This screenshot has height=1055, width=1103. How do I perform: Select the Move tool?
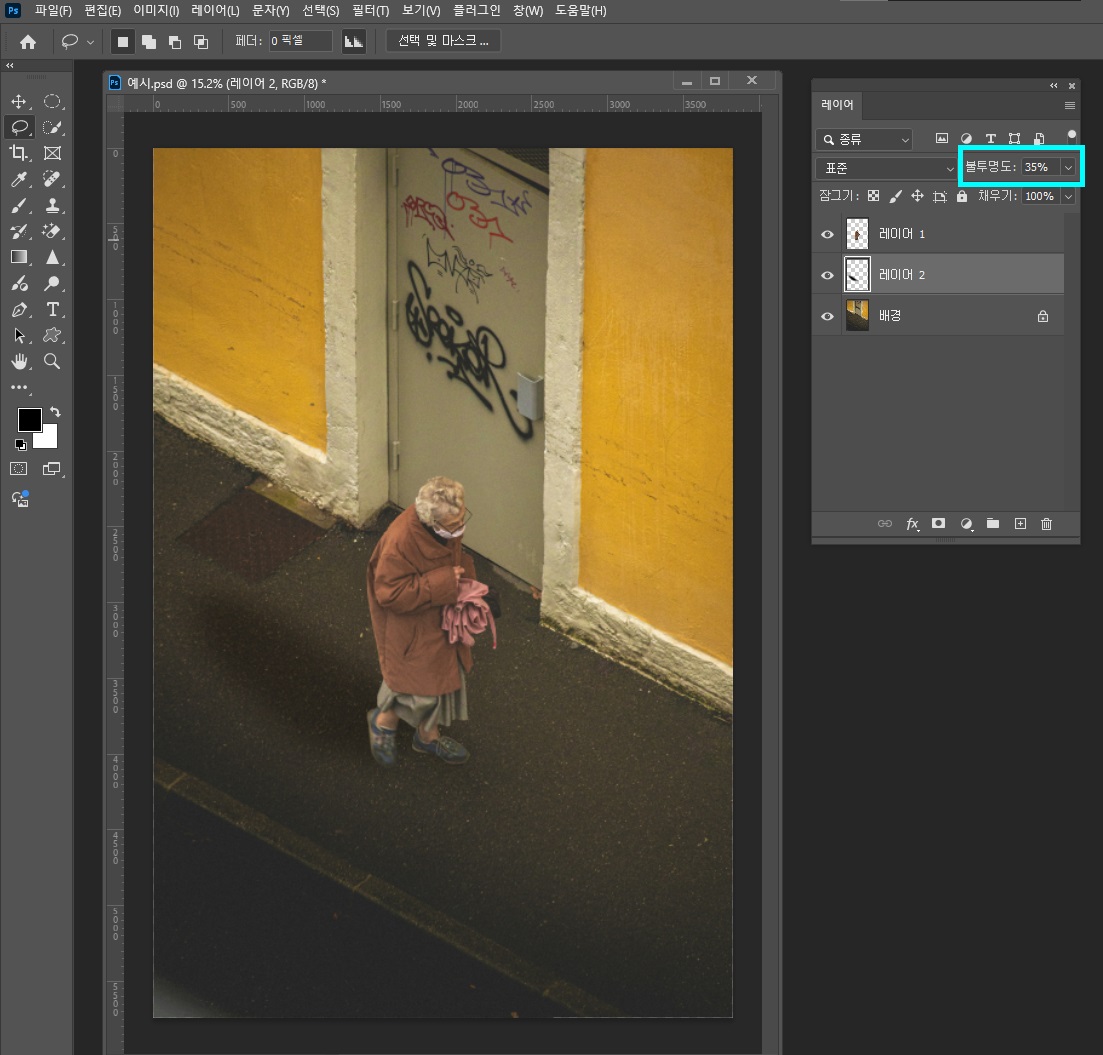pos(19,101)
